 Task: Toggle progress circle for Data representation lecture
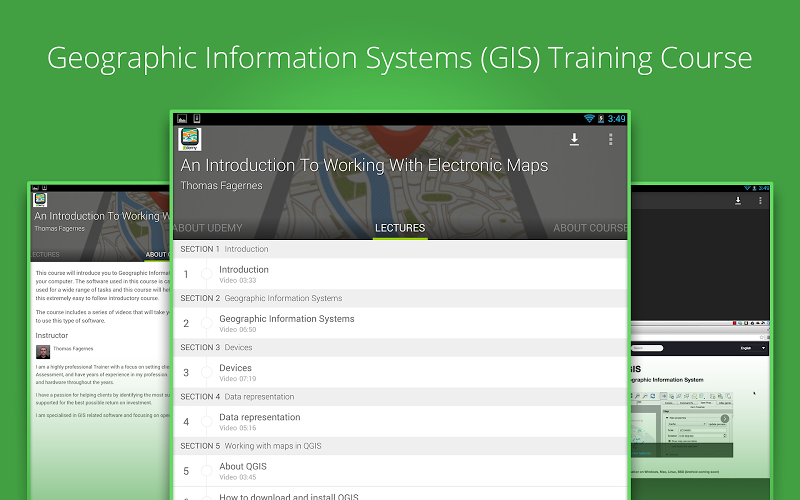(207, 421)
